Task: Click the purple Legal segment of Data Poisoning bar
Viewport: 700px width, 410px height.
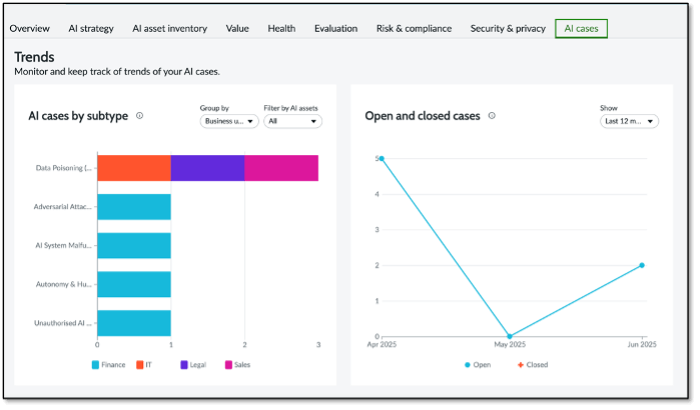Action: point(208,168)
